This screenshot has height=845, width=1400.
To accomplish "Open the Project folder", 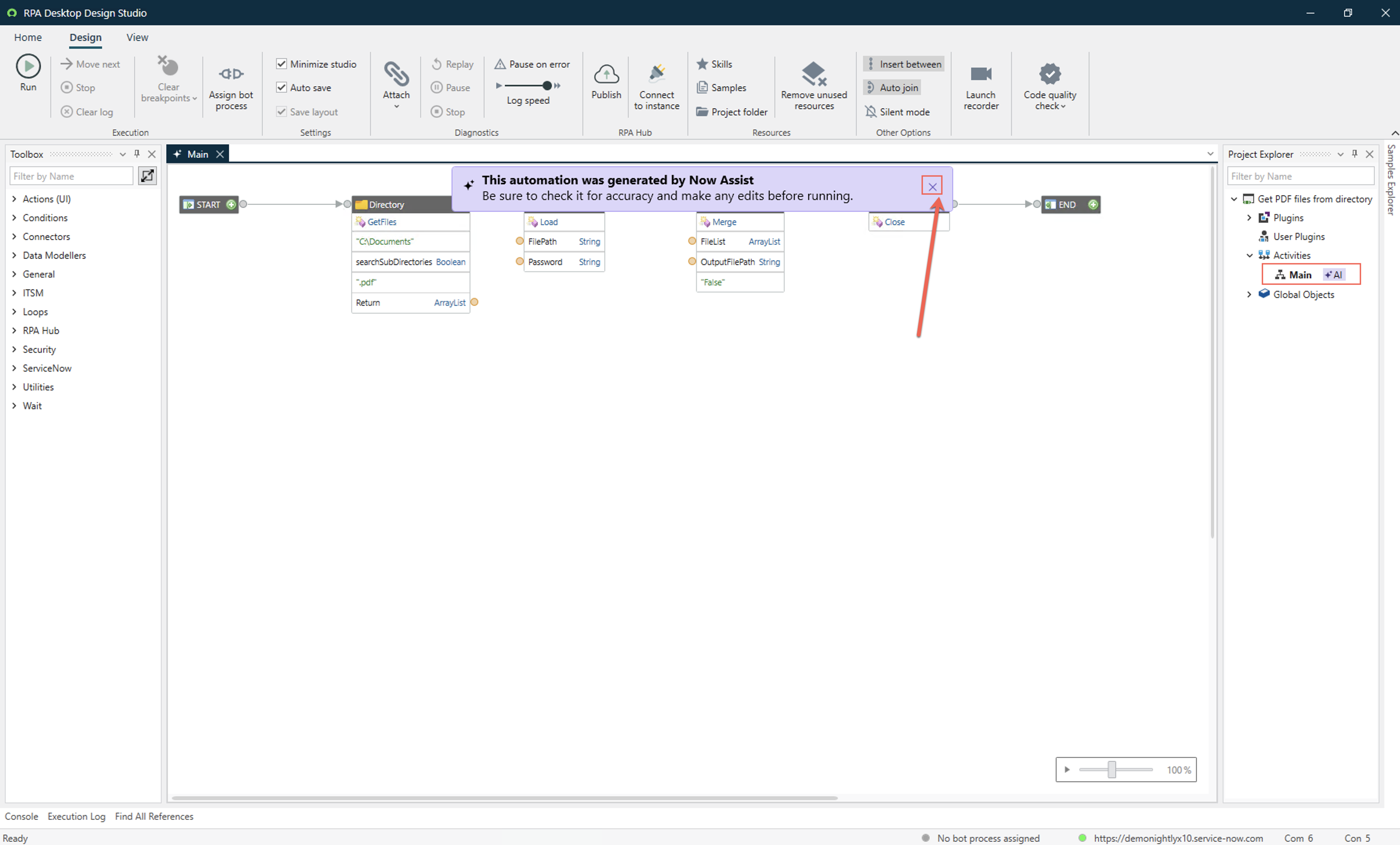I will tap(732, 112).
